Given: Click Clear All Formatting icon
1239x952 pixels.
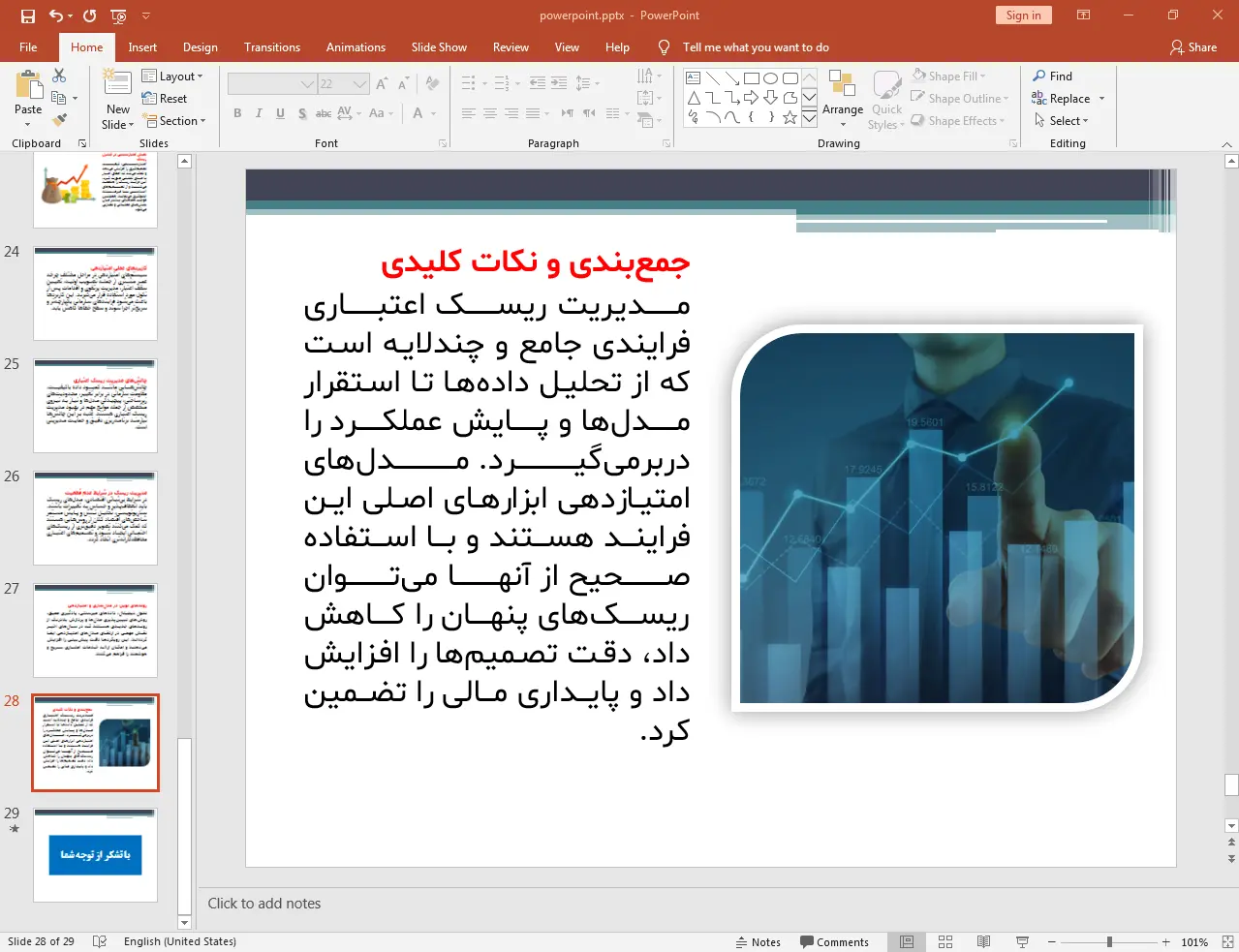Looking at the screenshot, I should point(432,84).
